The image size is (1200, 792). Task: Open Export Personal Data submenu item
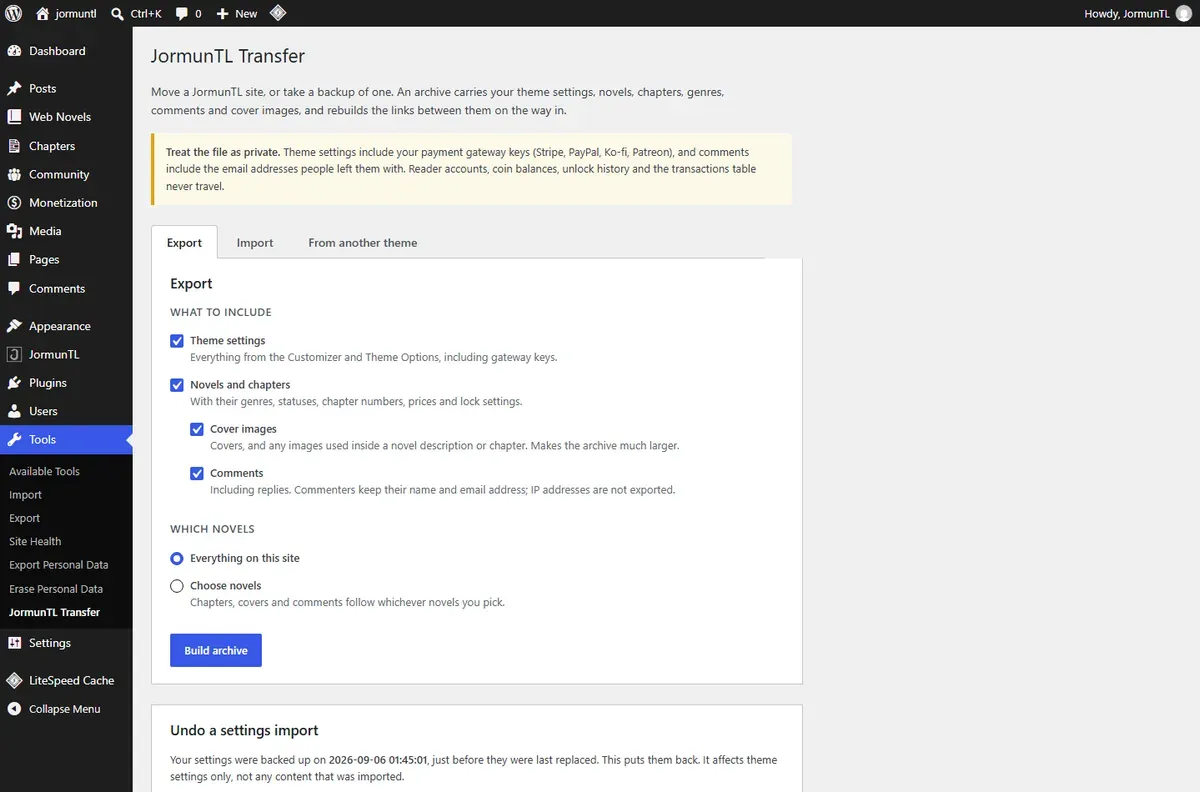tap(58, 565)
